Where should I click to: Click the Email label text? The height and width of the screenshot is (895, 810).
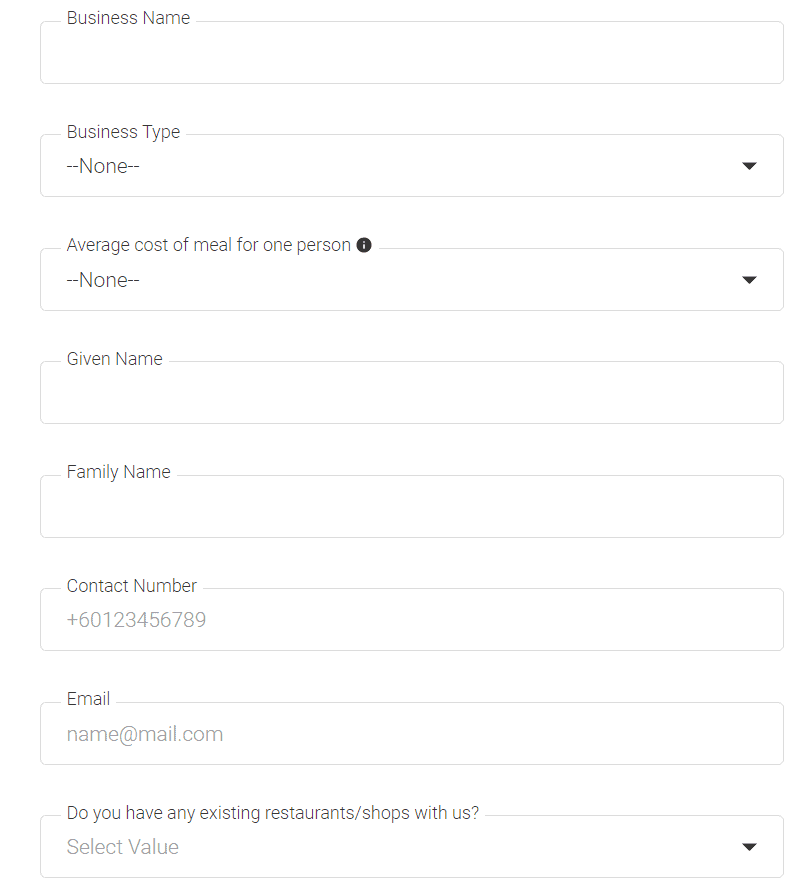[88, 699]
